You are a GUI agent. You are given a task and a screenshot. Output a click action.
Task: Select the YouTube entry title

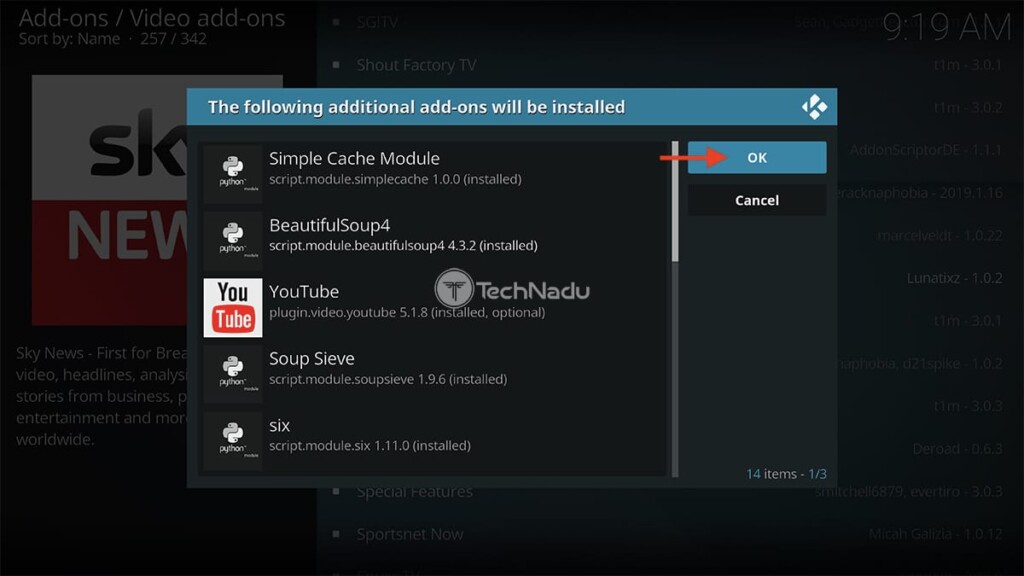(x=304, y=291)
